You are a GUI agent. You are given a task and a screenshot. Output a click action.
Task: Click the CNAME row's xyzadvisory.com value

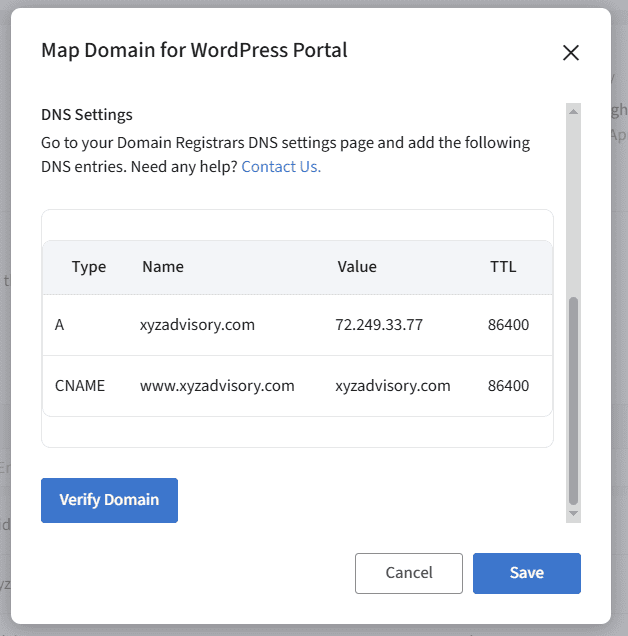click(393, 385)
